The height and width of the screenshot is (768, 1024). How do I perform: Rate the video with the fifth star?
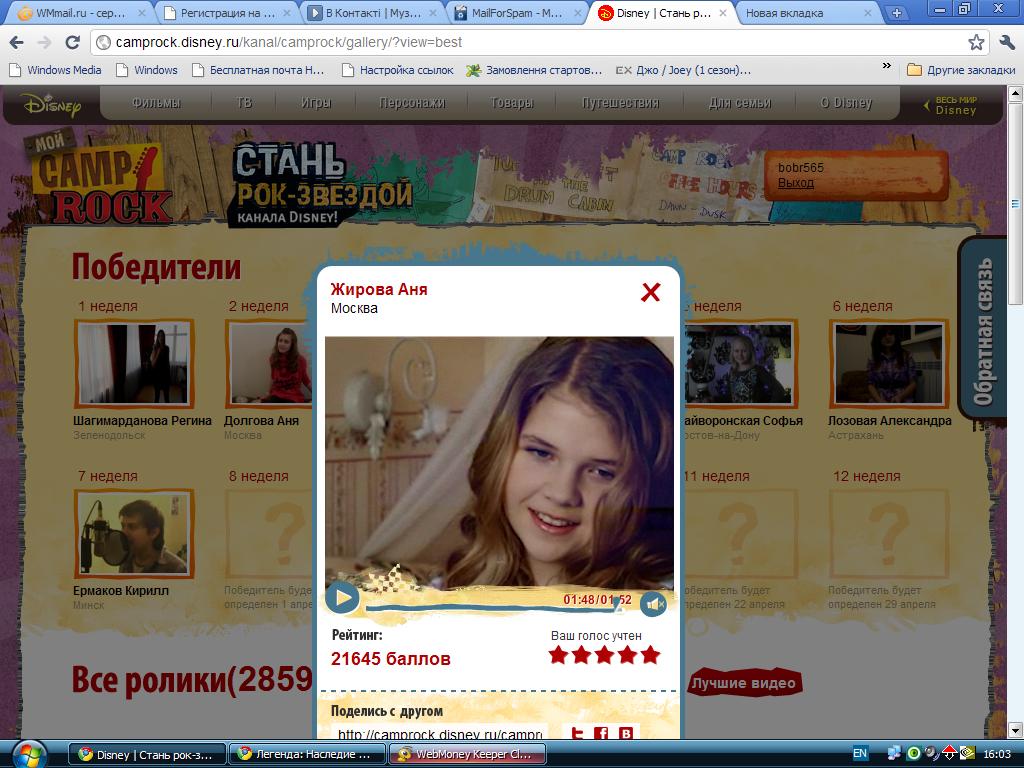pos(650,654)
